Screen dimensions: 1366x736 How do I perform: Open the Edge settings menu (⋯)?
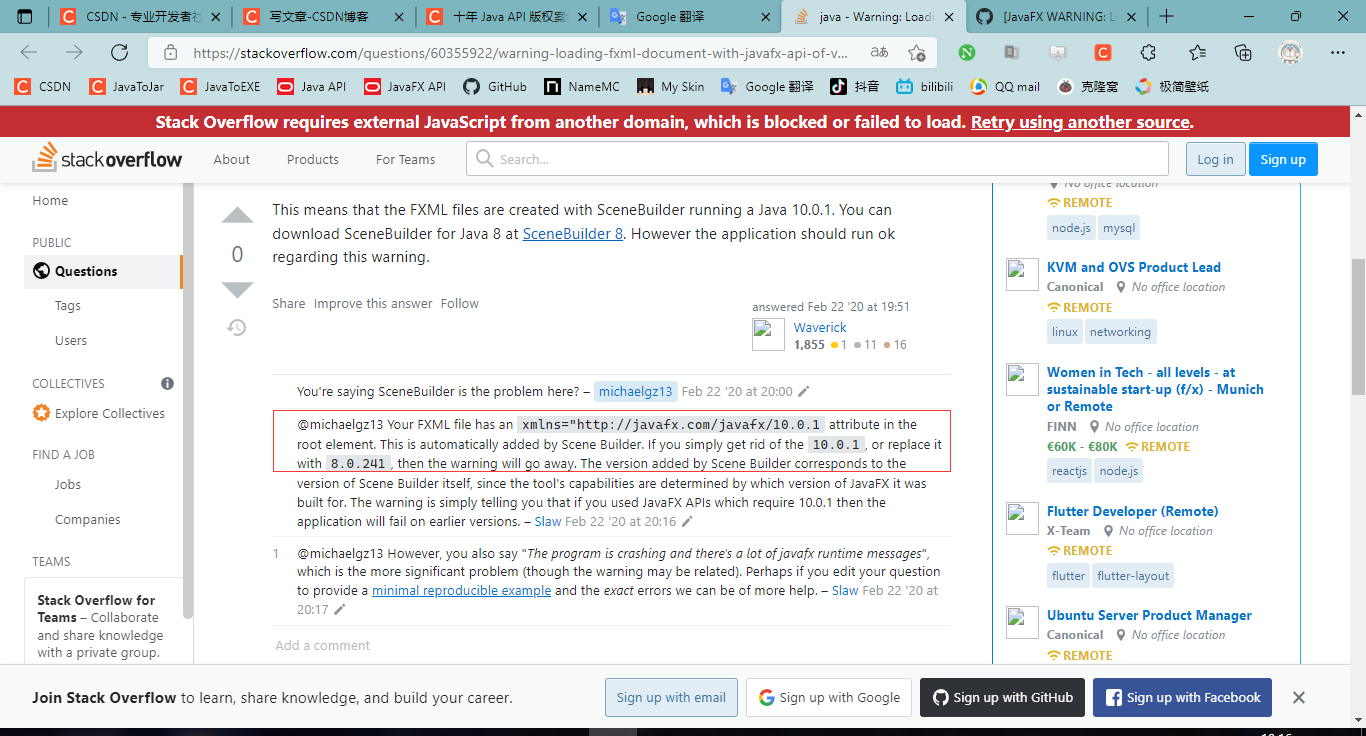1337,51
